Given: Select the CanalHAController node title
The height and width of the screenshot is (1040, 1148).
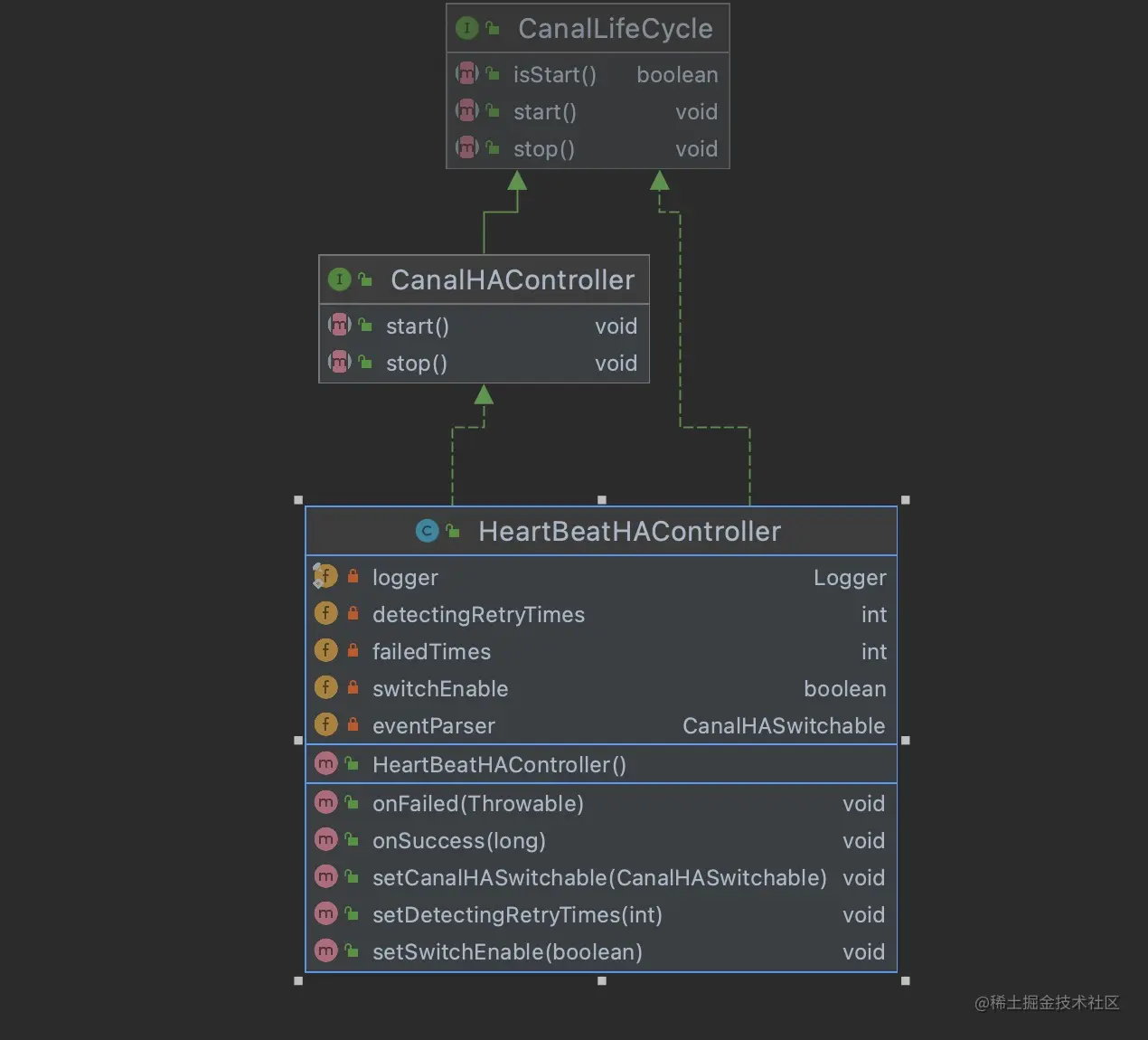Looking at the screenshot, I should (513, 280).
